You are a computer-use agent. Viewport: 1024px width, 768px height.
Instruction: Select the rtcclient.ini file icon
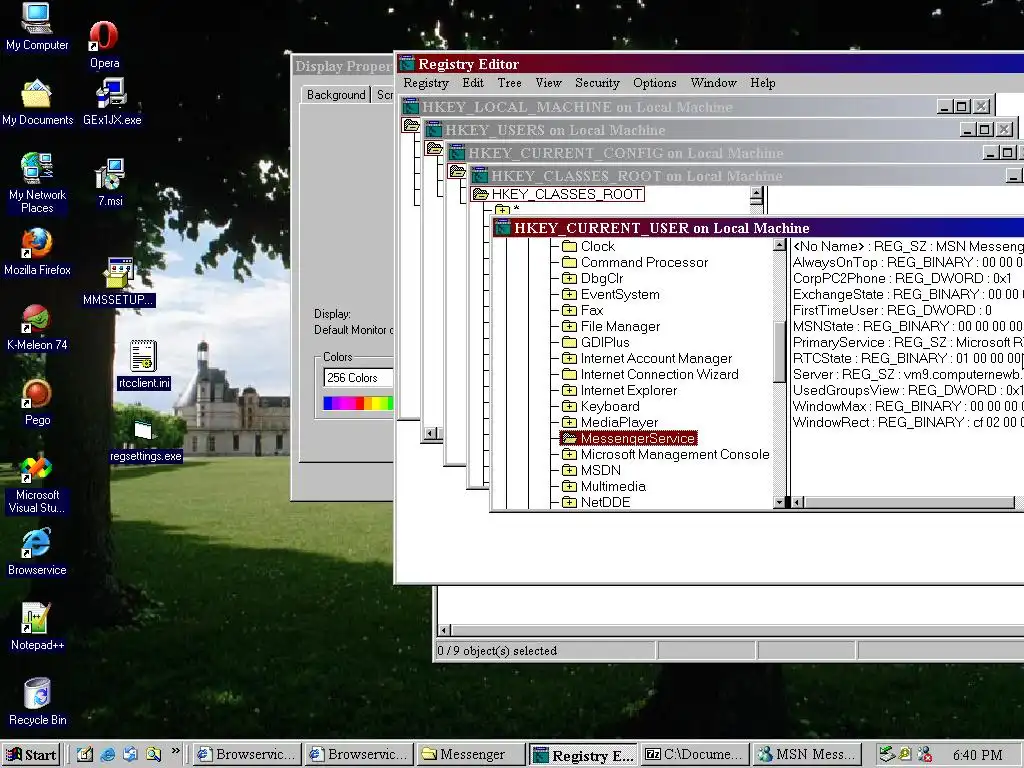[144, 364]
